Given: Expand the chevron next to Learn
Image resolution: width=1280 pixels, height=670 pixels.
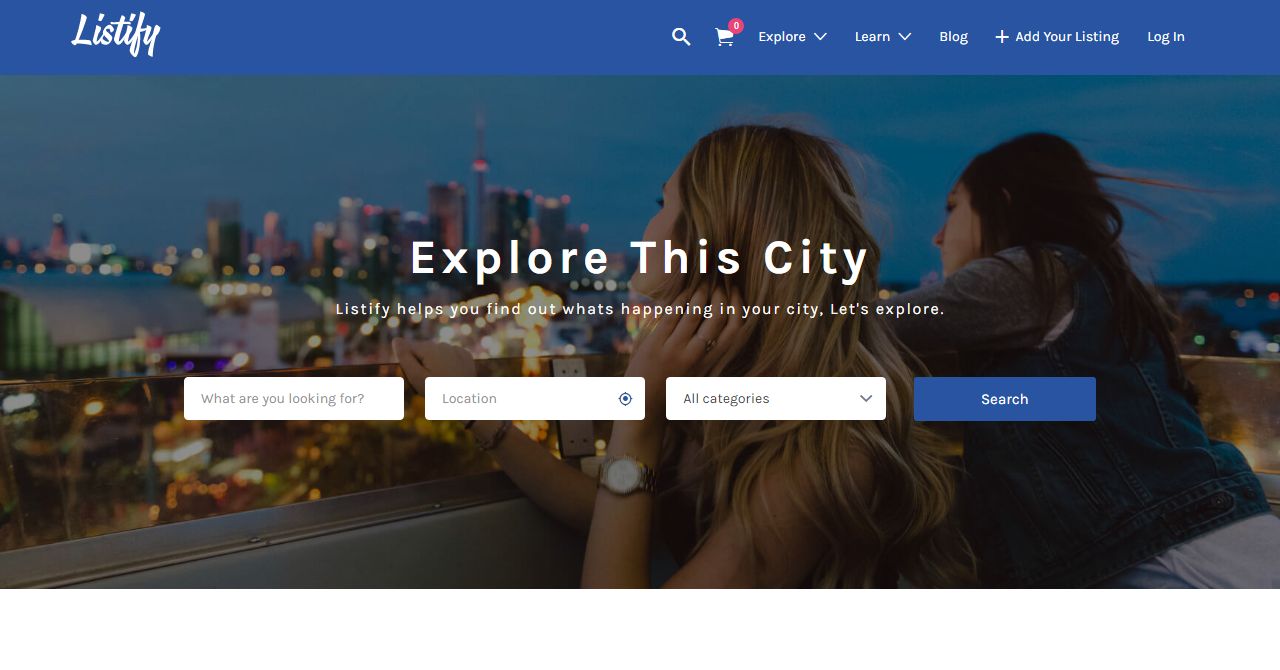Looking at the screenshot, I should point(905,37).
